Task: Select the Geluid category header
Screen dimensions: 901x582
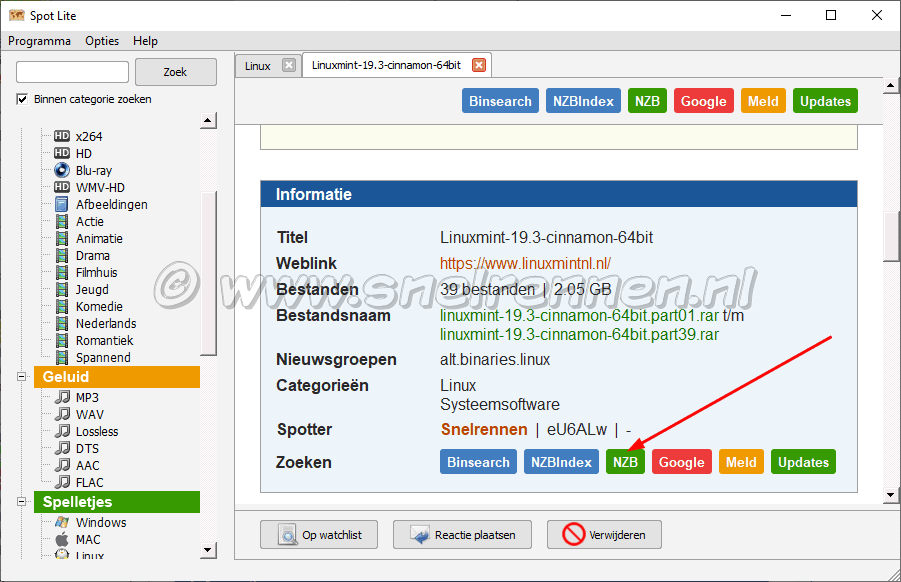Action: coord(117,377)
